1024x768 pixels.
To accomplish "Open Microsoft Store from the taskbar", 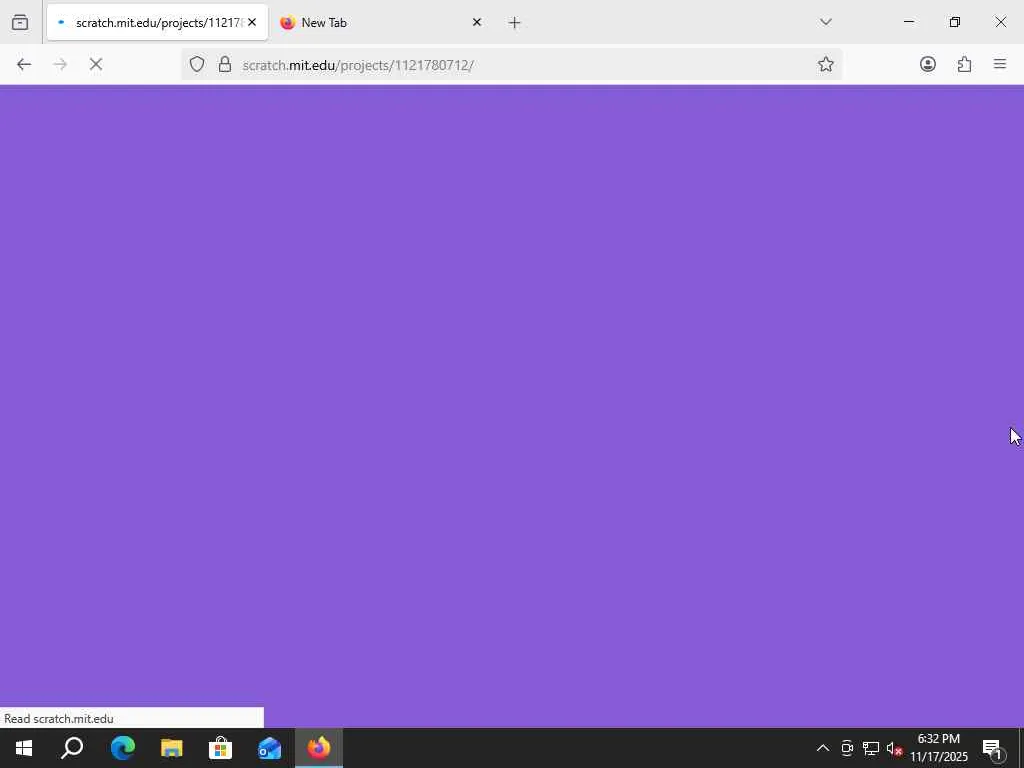I will (x=220, y=748).
